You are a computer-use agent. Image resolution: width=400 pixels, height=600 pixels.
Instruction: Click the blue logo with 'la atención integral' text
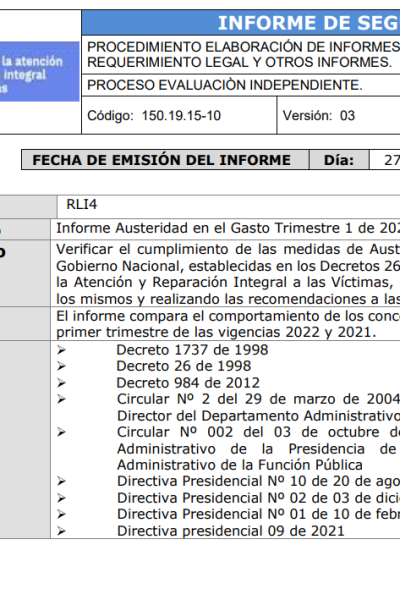tap(39, 72)
